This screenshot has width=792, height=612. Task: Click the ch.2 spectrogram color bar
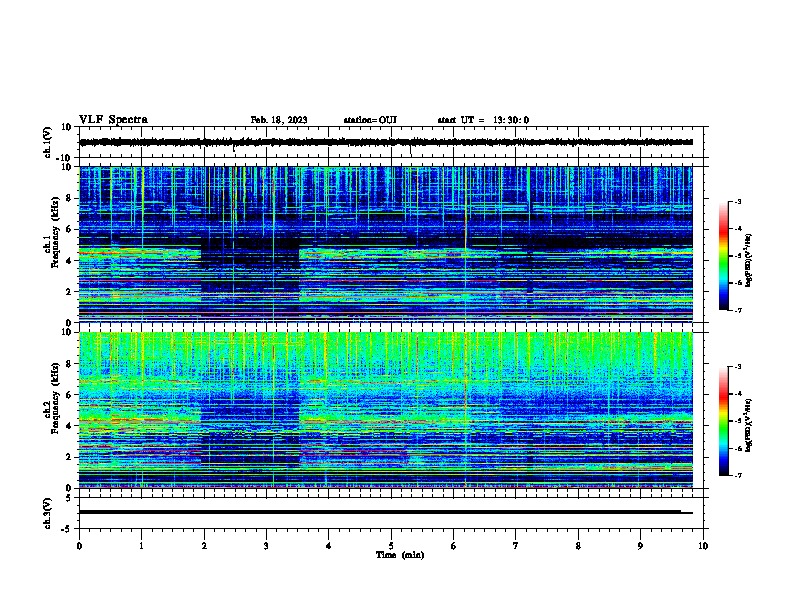[x=723, y=421]
